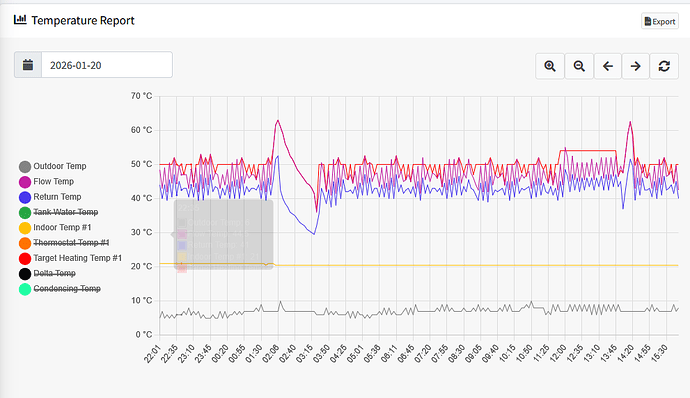This screenshot has width=690, height=398.
Task: Open date picker field 2026-01-20
Action: pos(107,65)
